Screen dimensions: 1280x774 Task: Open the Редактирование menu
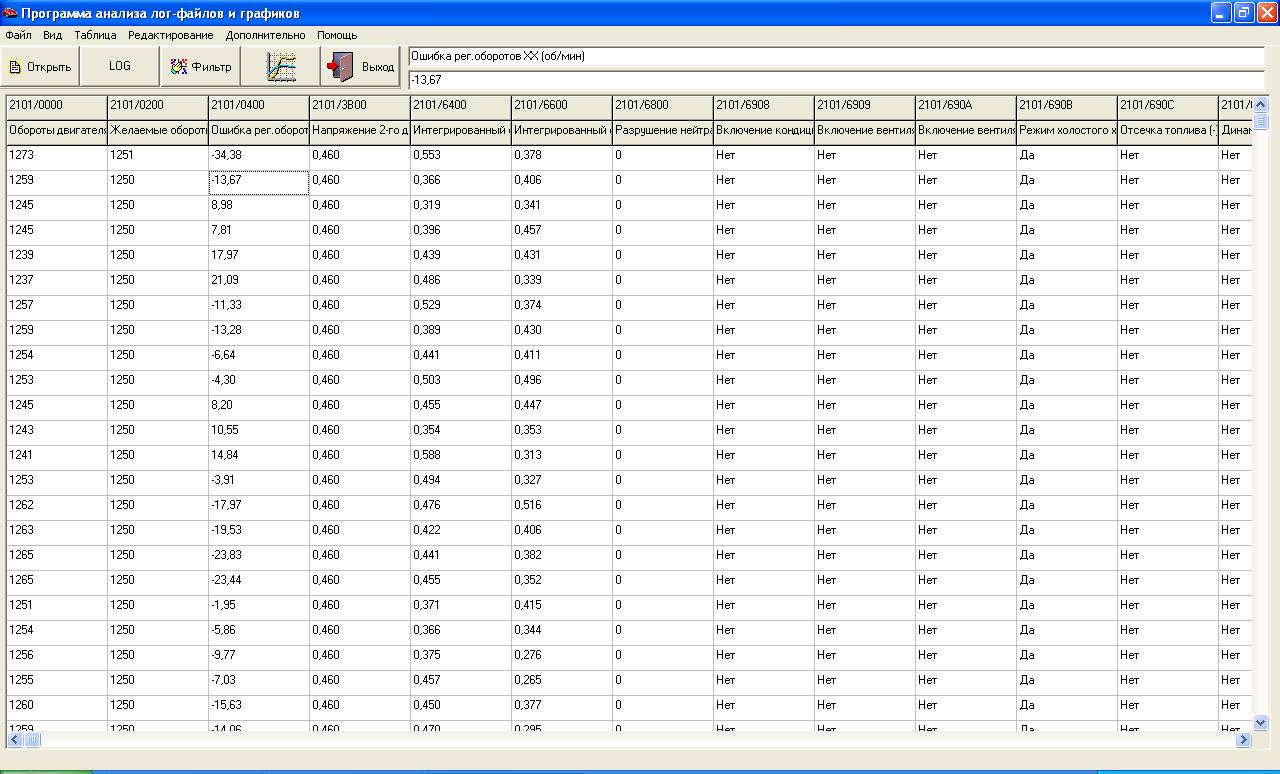(171, 35)
